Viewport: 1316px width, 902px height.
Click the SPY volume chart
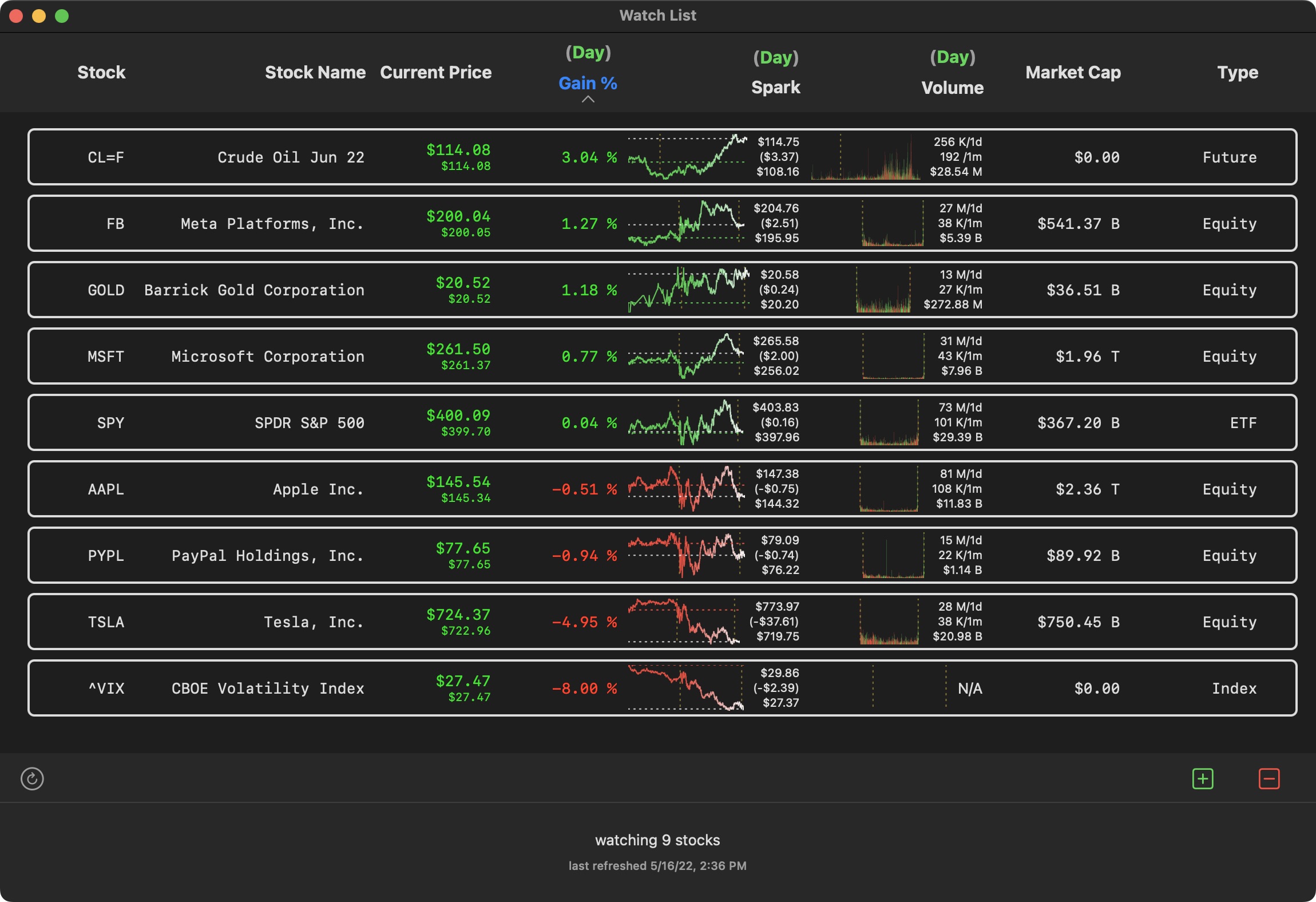pyautogui.click(x=889, y=422)
